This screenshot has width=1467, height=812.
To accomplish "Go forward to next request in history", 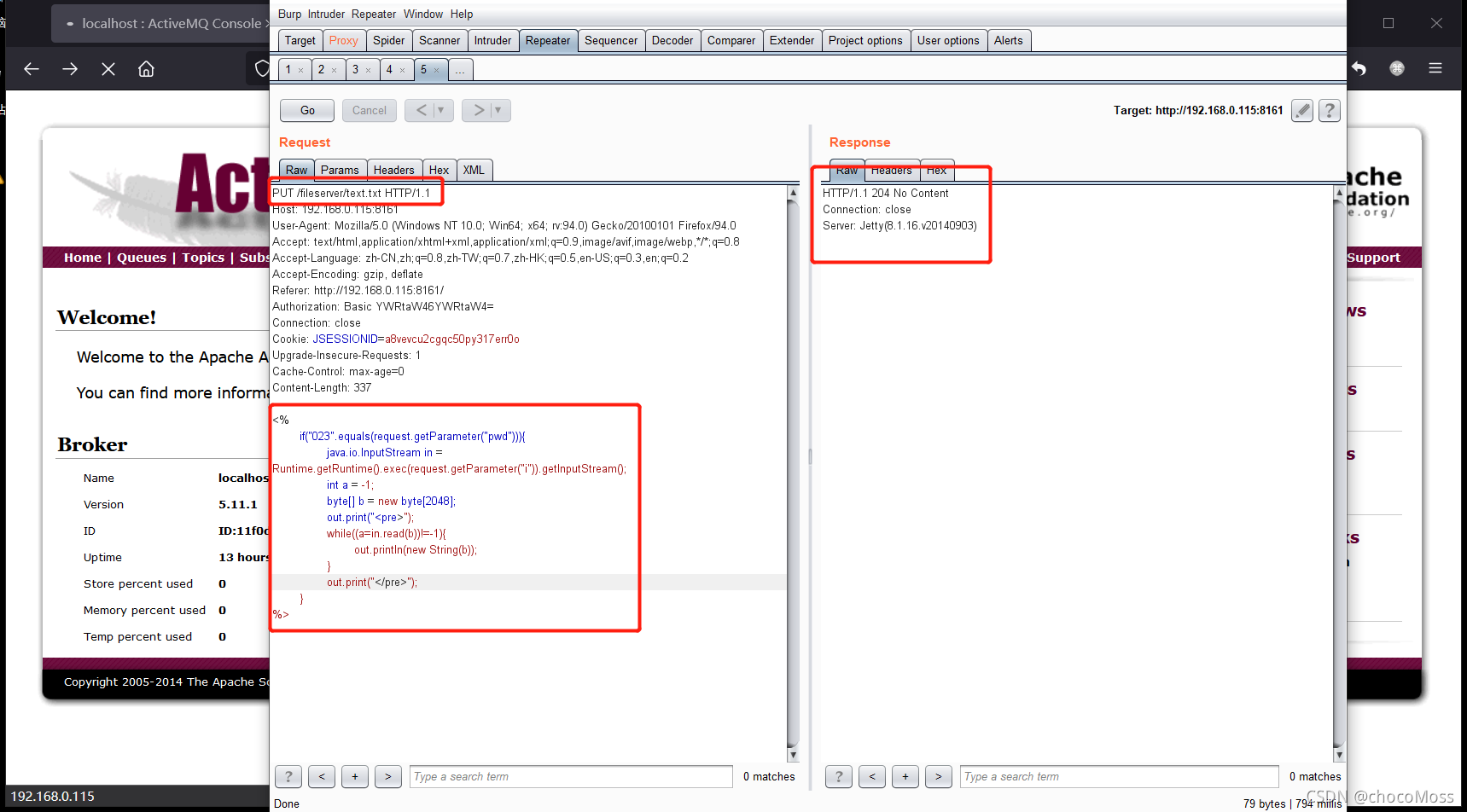I will coord(478,110).
